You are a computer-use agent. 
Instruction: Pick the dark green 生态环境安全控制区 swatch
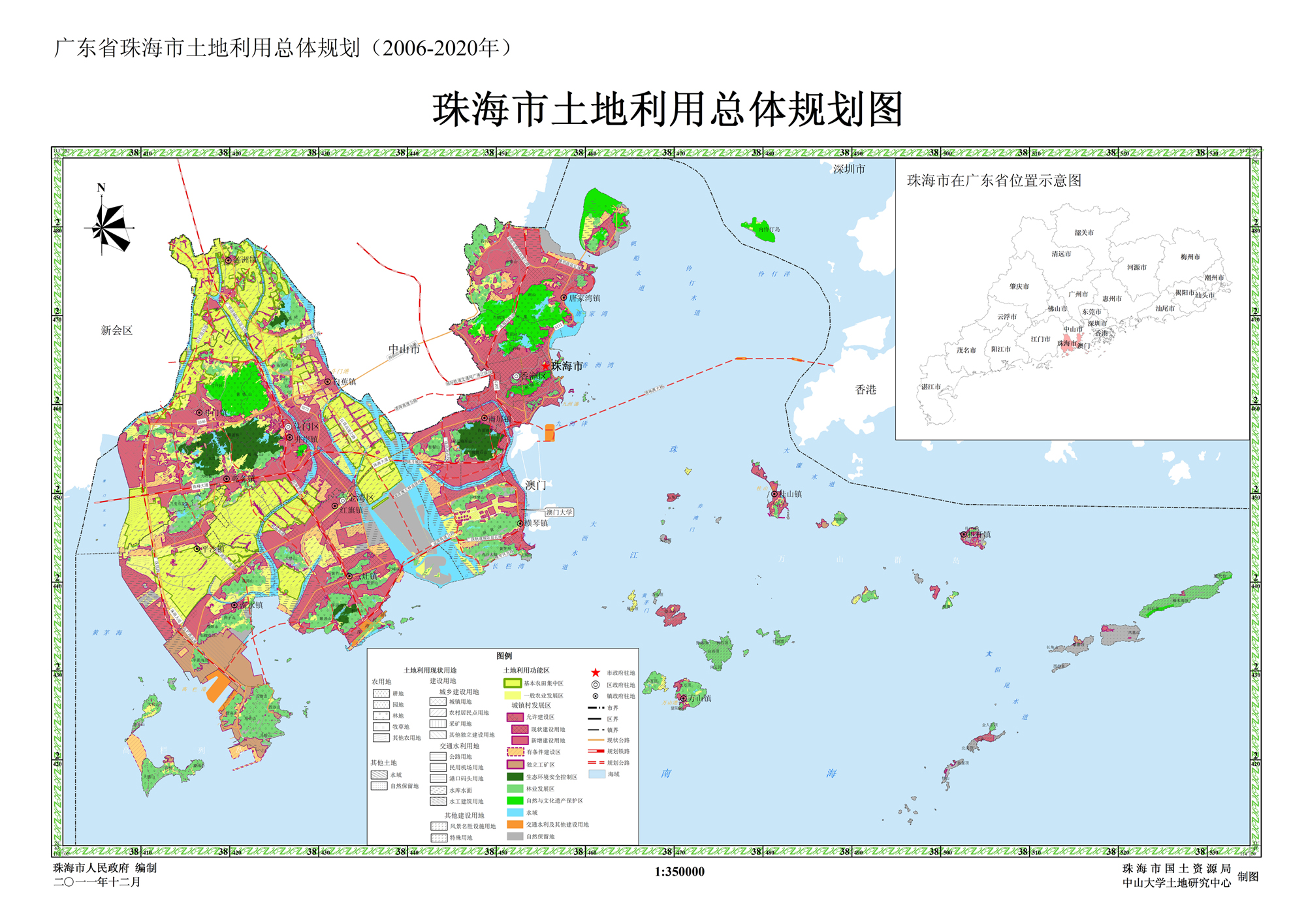(x=515, y=776)
